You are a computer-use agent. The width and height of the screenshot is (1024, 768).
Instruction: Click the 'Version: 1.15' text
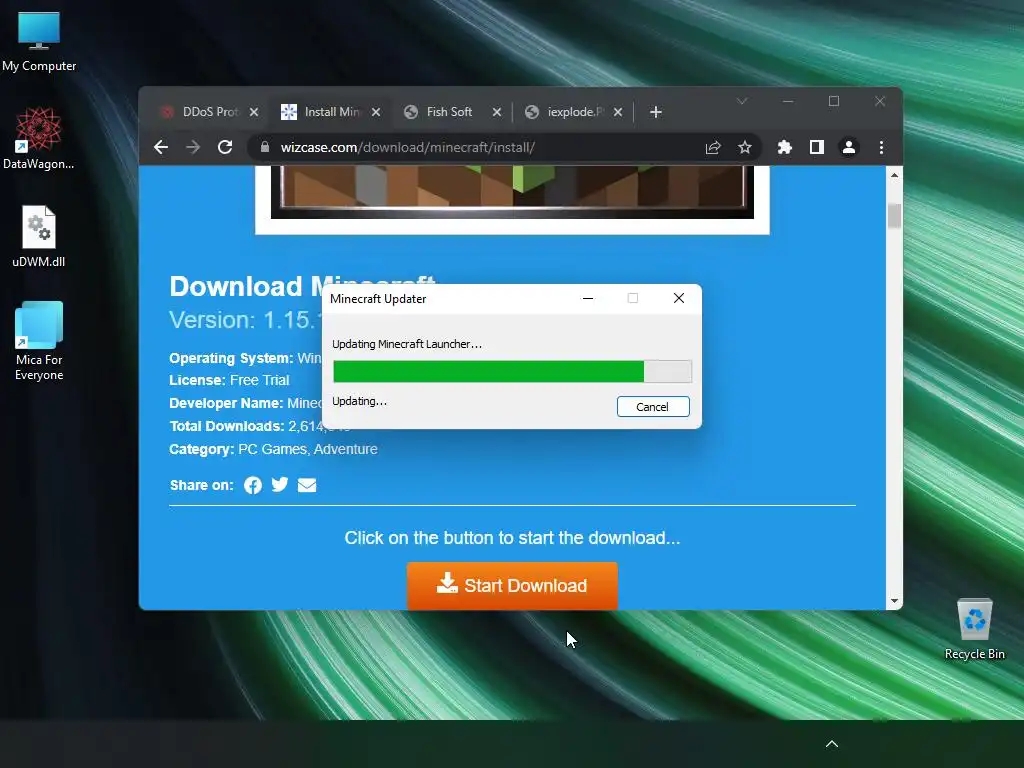(x=246, y=320)
